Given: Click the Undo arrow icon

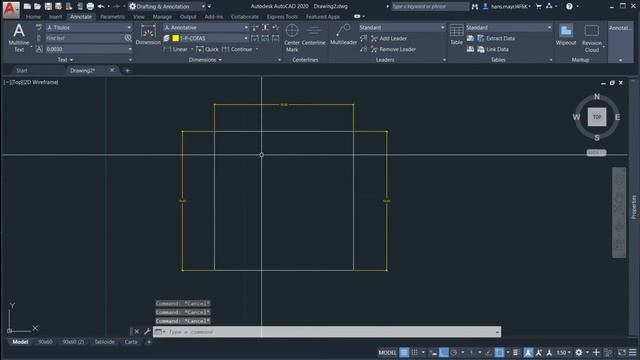Looking at the screenshot, I should point(100,6).
